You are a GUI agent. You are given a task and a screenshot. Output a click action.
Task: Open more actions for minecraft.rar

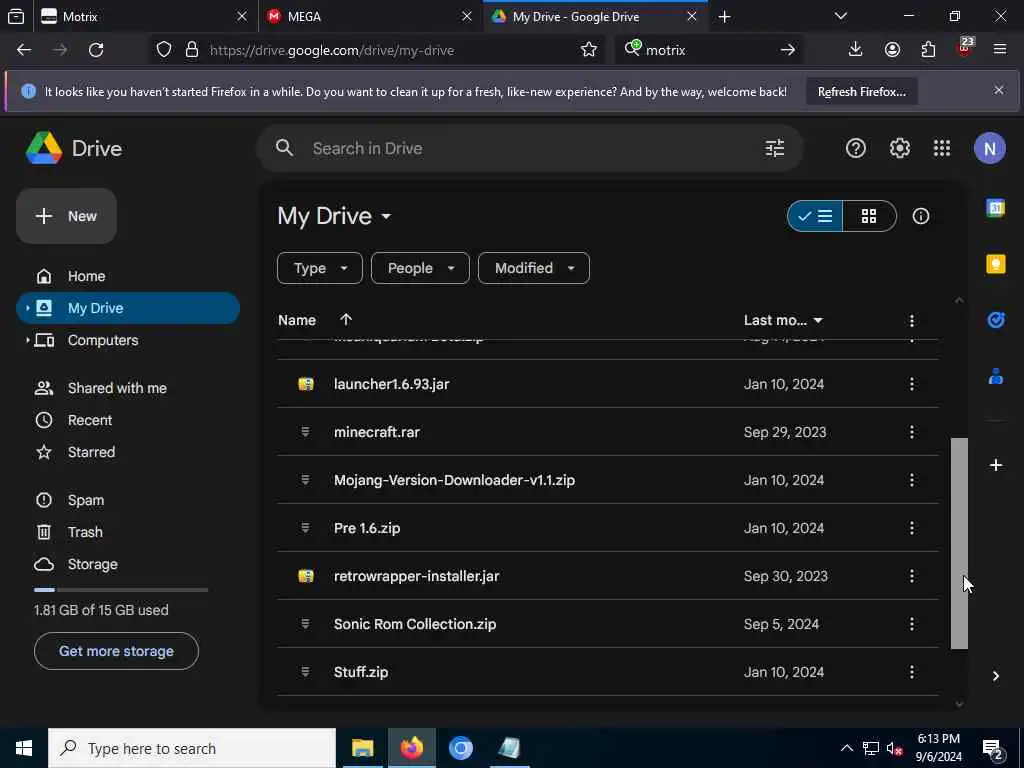(912, 432)
